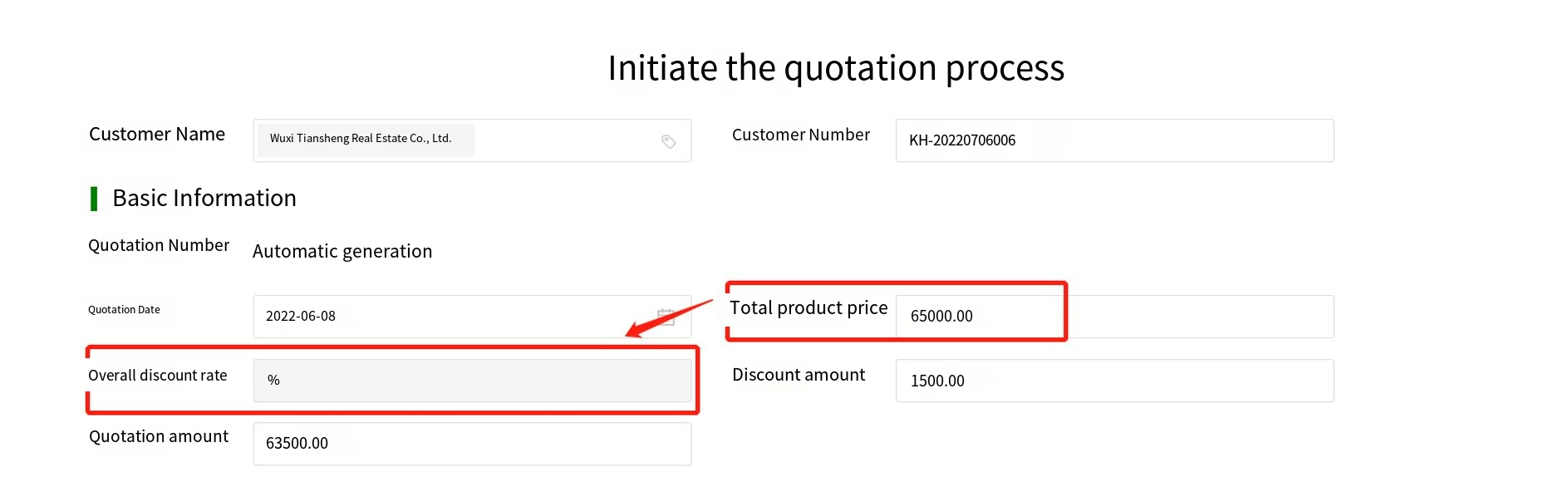
Task: Click the Overall discount rate label
Action: tap(157, 376)
